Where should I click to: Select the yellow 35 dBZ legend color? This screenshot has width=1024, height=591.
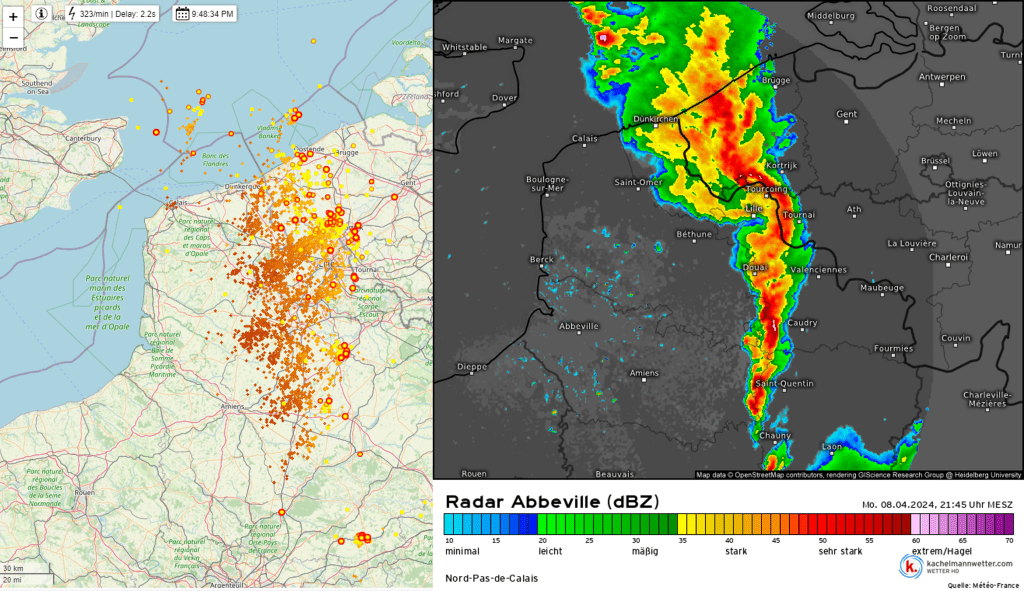click(x=684, y=523)
